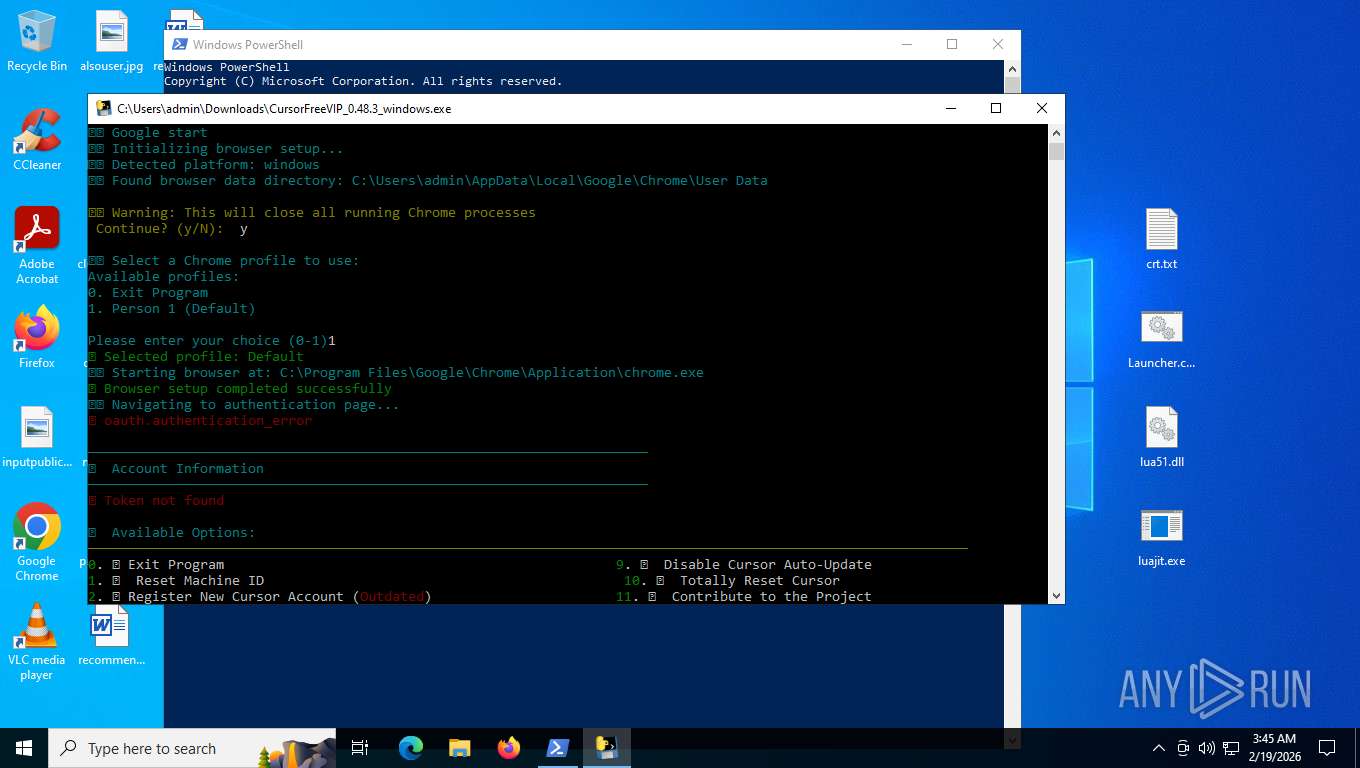Image resolution: width=1360 pixels, height=768 pixels.
Task: Click the CursorFreeVIP console window icon
Action: click(104, 108)
